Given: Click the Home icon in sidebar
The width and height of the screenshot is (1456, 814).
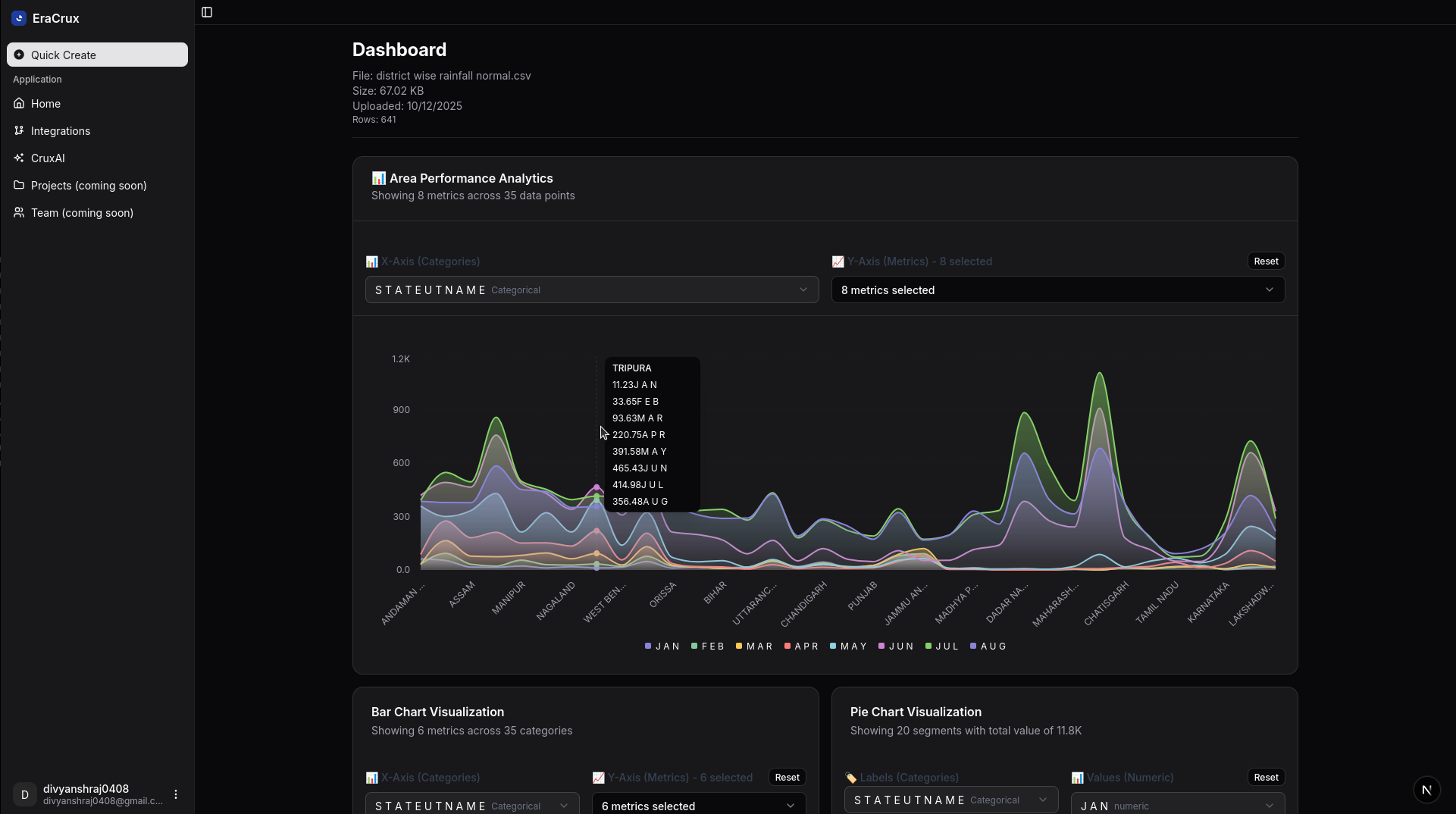Looking at the screenshot, I should click(19, 103).
